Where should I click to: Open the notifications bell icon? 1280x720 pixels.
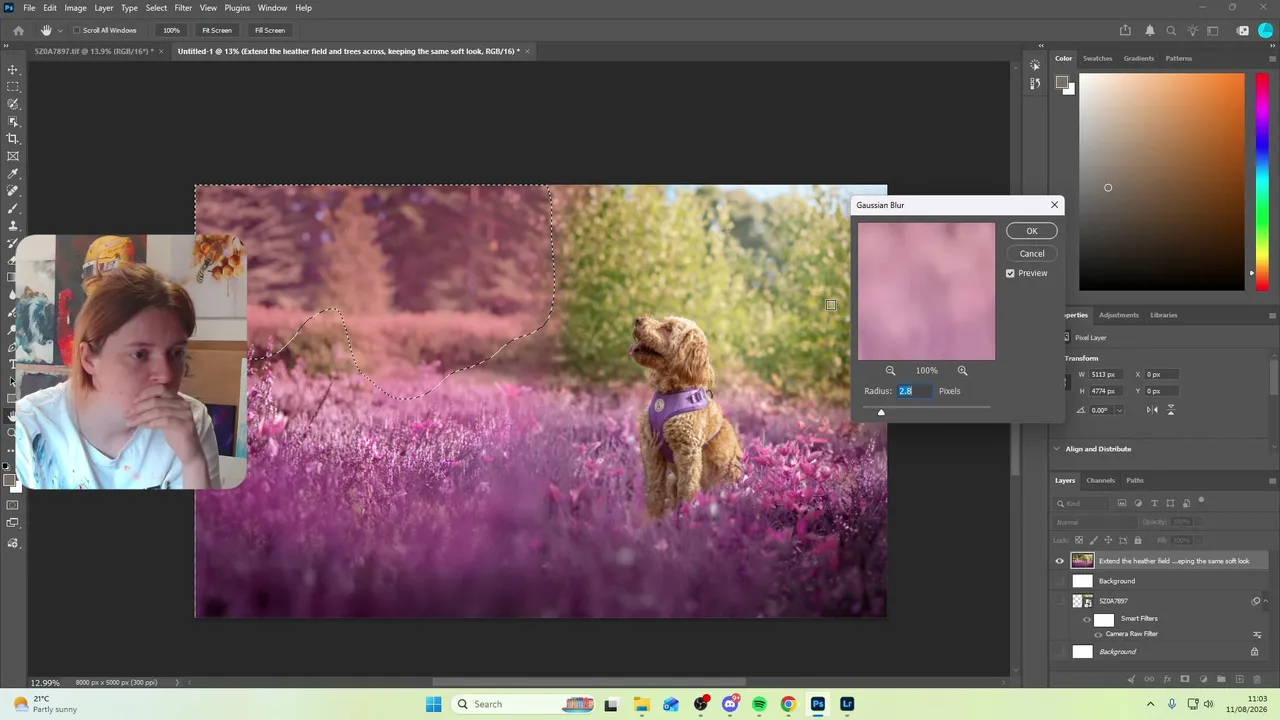[1150, 30]
